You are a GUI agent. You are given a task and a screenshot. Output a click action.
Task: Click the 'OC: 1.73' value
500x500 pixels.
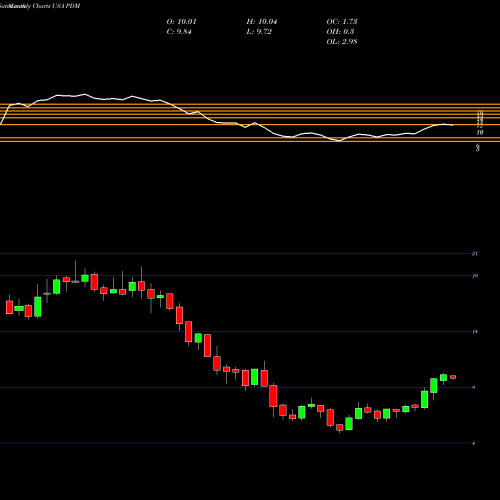[x=342, y=22]
